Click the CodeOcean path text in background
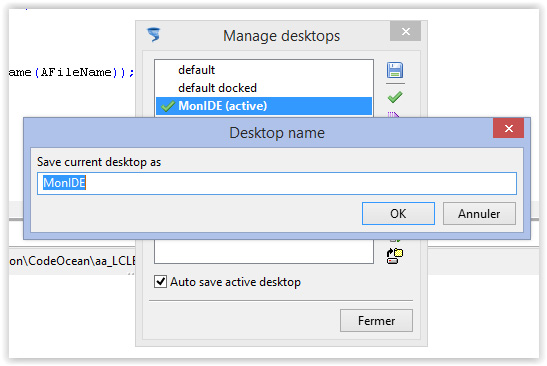The width and height of the screenshot is (547, 366). (x=72, y=261)
